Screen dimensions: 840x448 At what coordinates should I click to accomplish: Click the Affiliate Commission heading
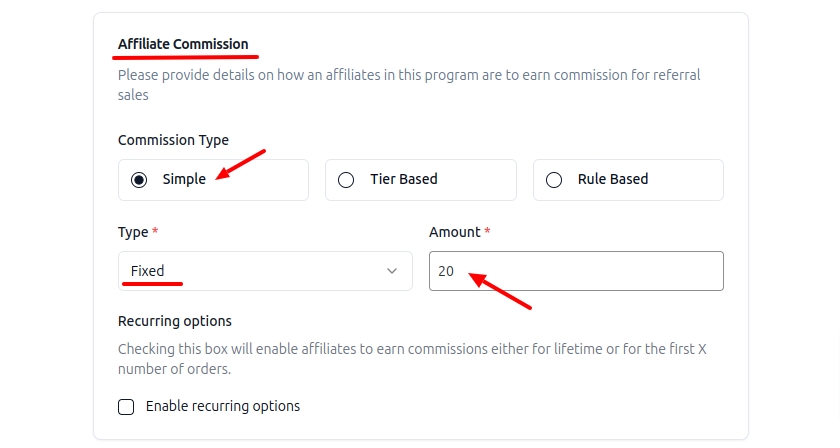tap(183, 44)
